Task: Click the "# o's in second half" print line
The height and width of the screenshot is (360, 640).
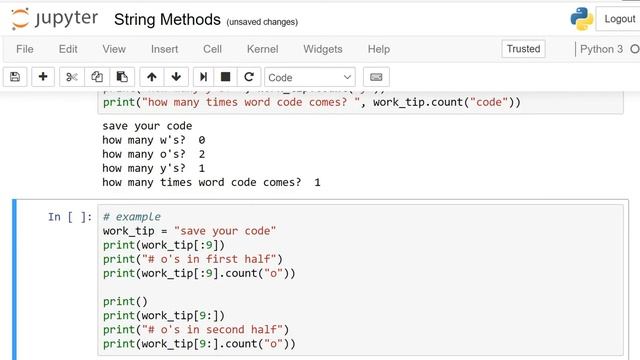Action: (x=196, y=329)
